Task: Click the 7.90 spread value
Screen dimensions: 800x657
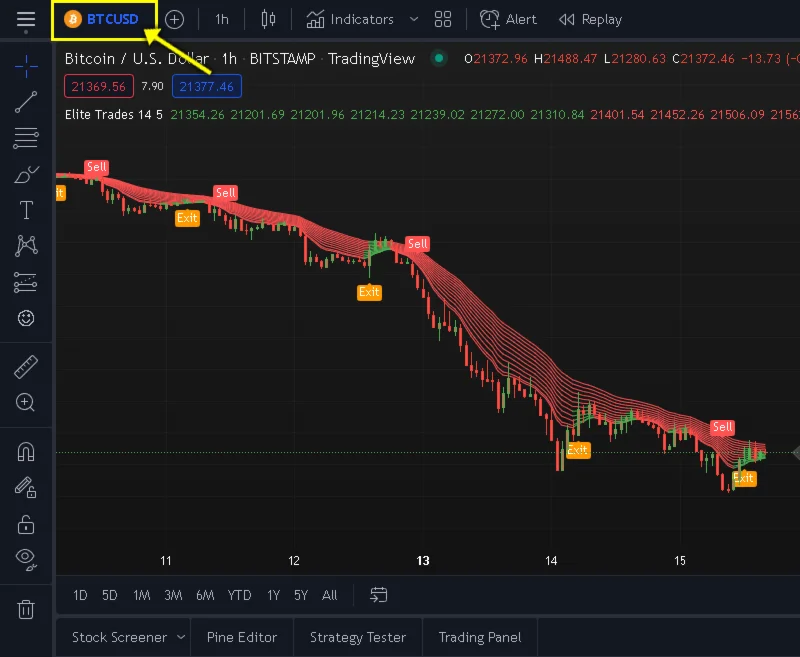Action: [x=153, y=86]
